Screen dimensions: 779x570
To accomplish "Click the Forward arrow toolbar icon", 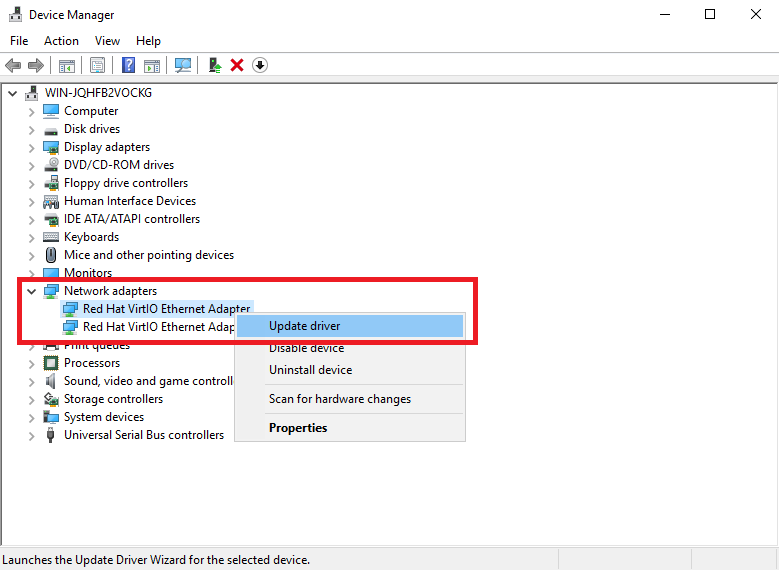I will coord(36,65).
